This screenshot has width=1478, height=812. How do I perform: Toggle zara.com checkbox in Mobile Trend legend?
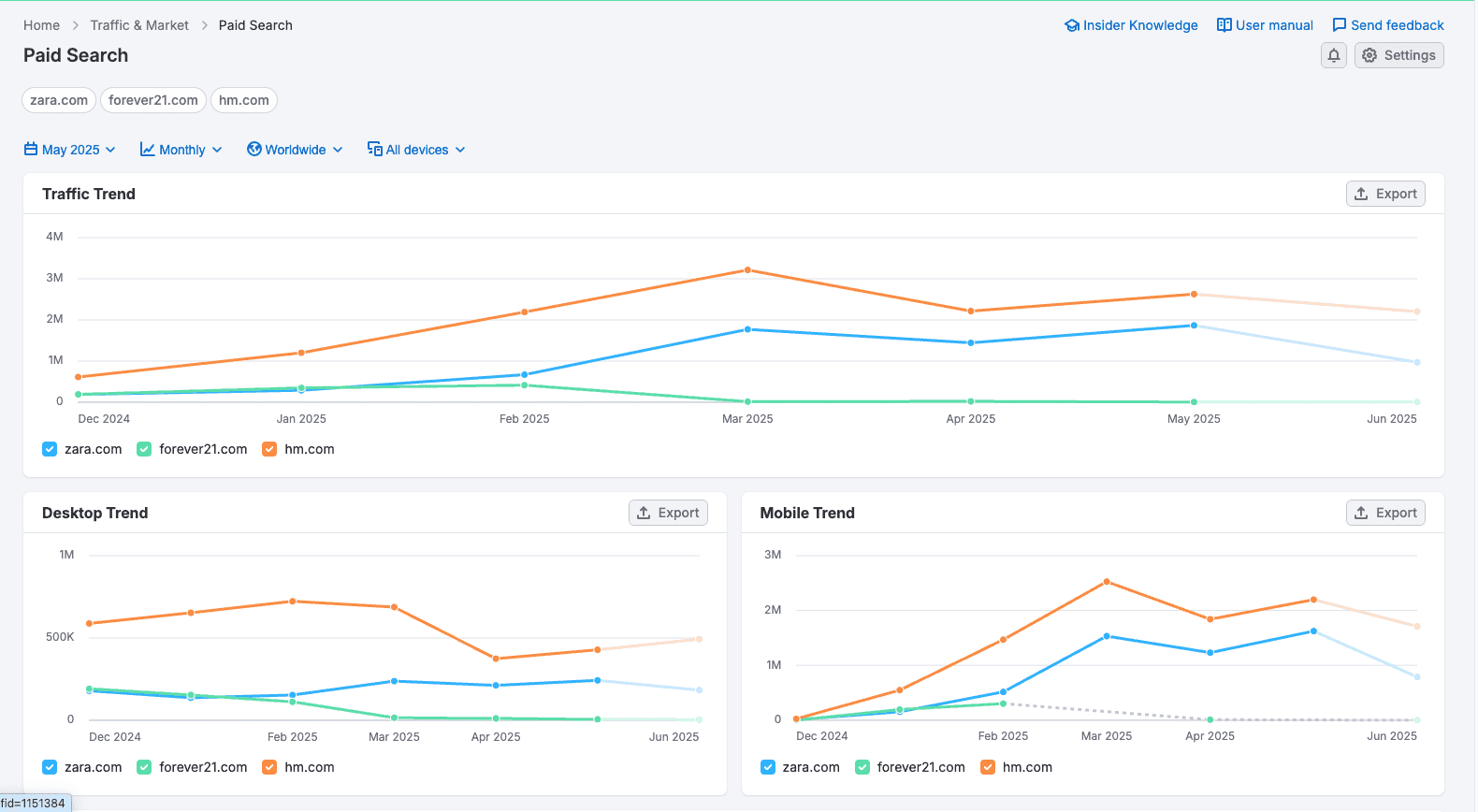tap(768, 767)
